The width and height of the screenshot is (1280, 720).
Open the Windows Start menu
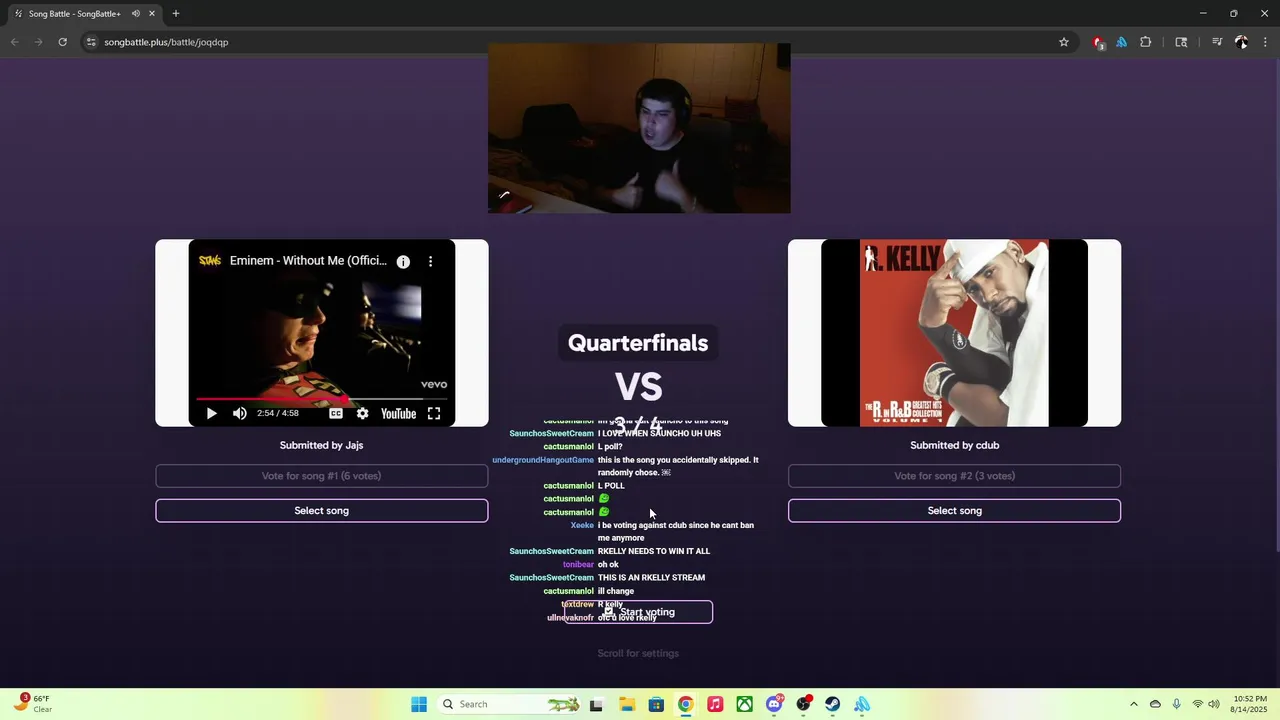click(x=419, y=704)
